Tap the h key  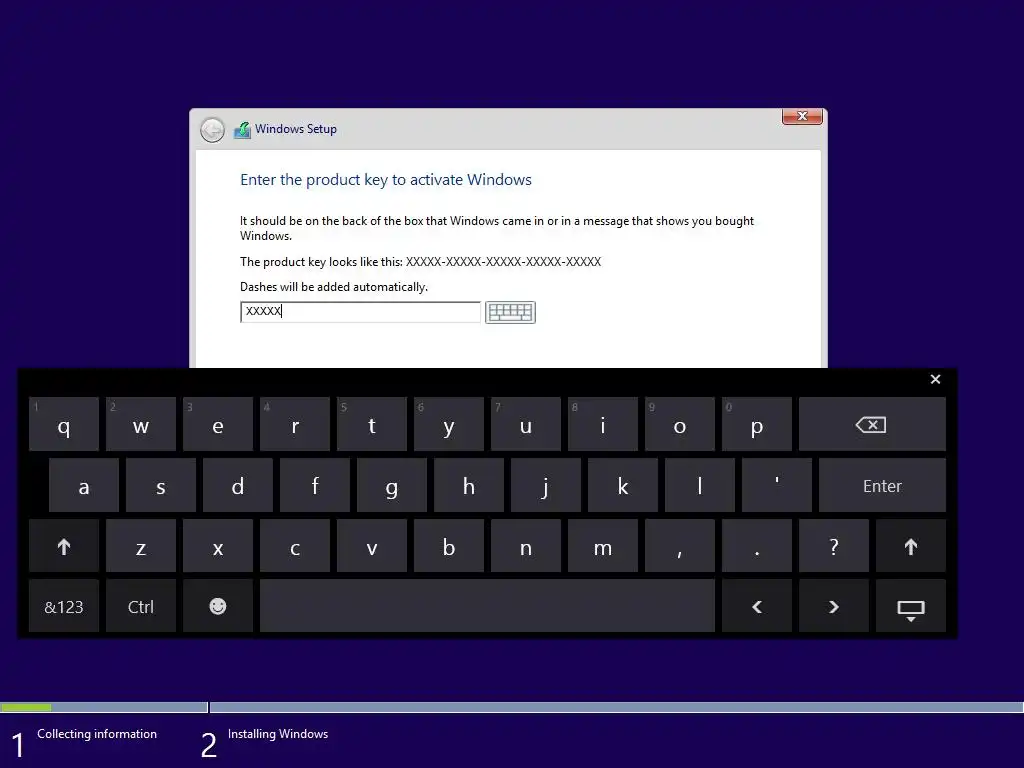pyautogui.click(x=469, y=485)
